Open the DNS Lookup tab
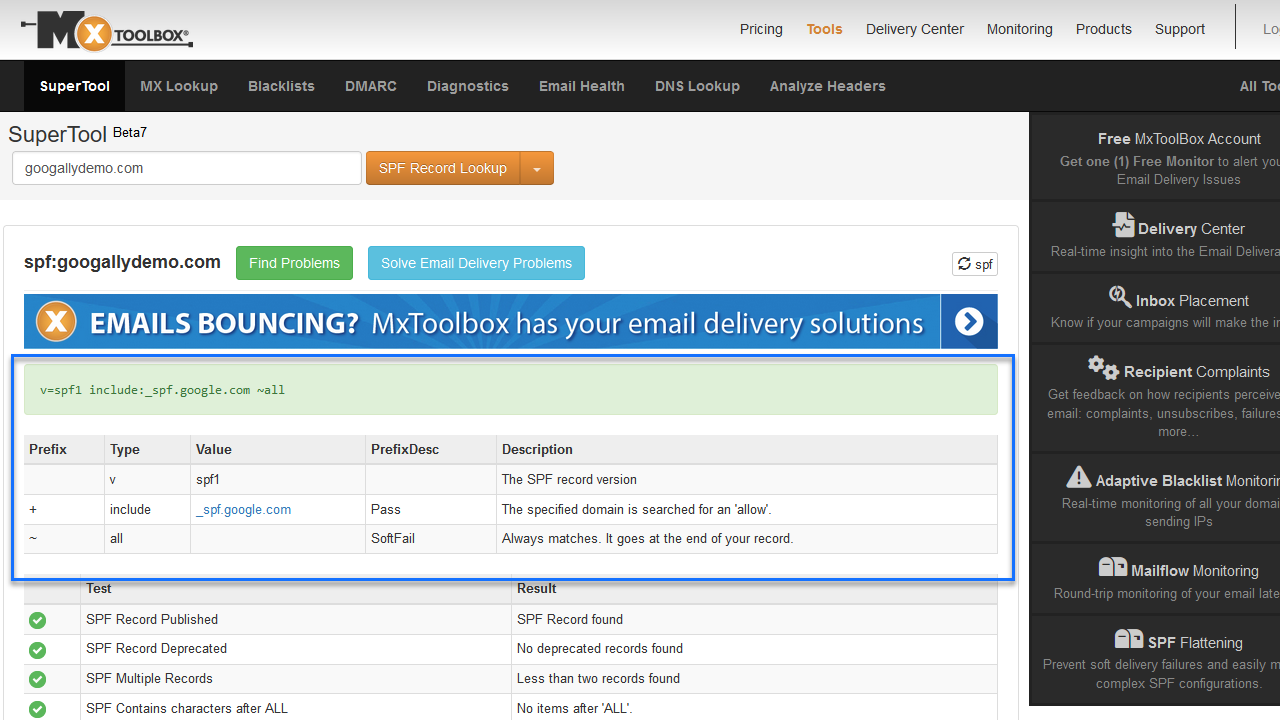 pyautogui.click(x=697, y=86)
